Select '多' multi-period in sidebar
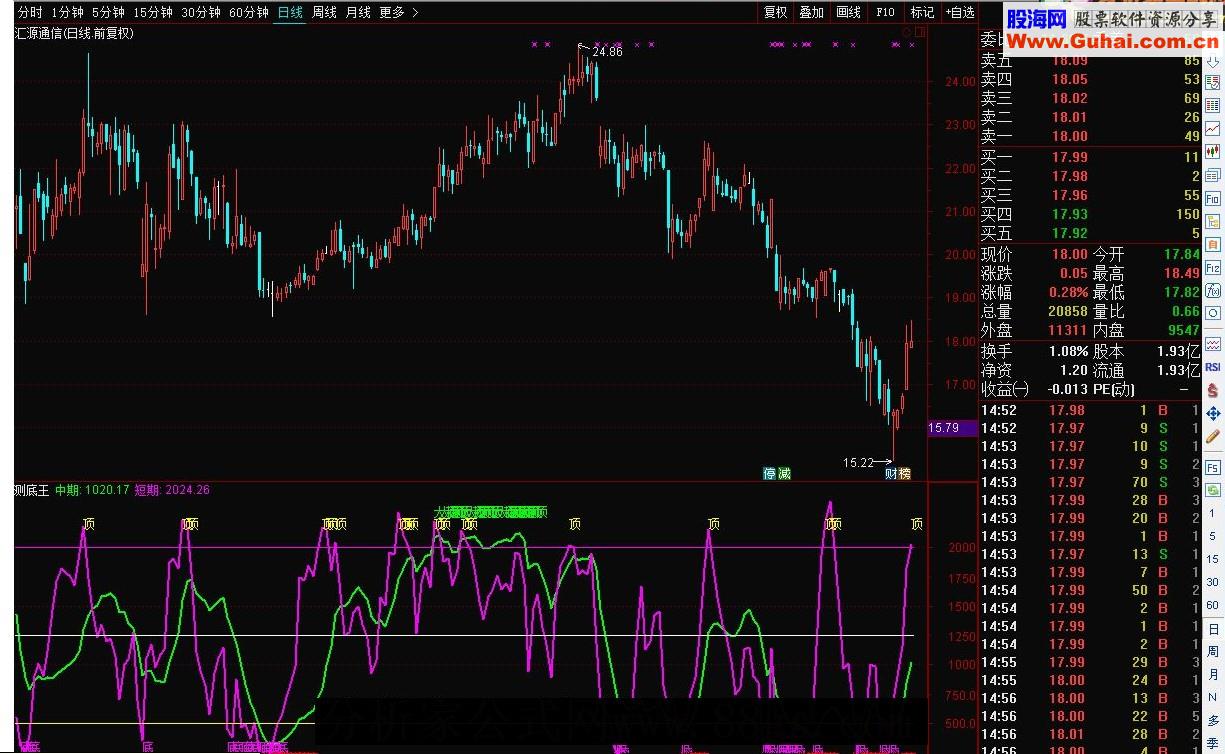Screen dimensions: 1225x754 [x=1212, y=720]
